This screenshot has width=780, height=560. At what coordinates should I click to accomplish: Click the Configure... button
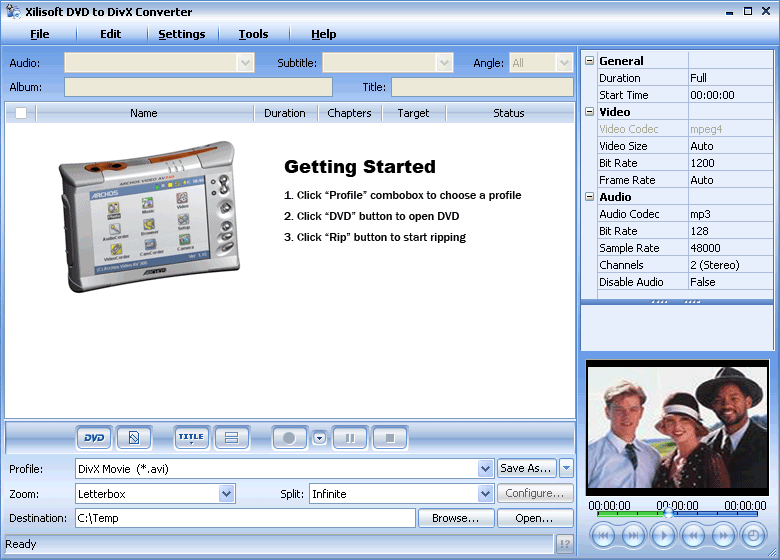535,493
